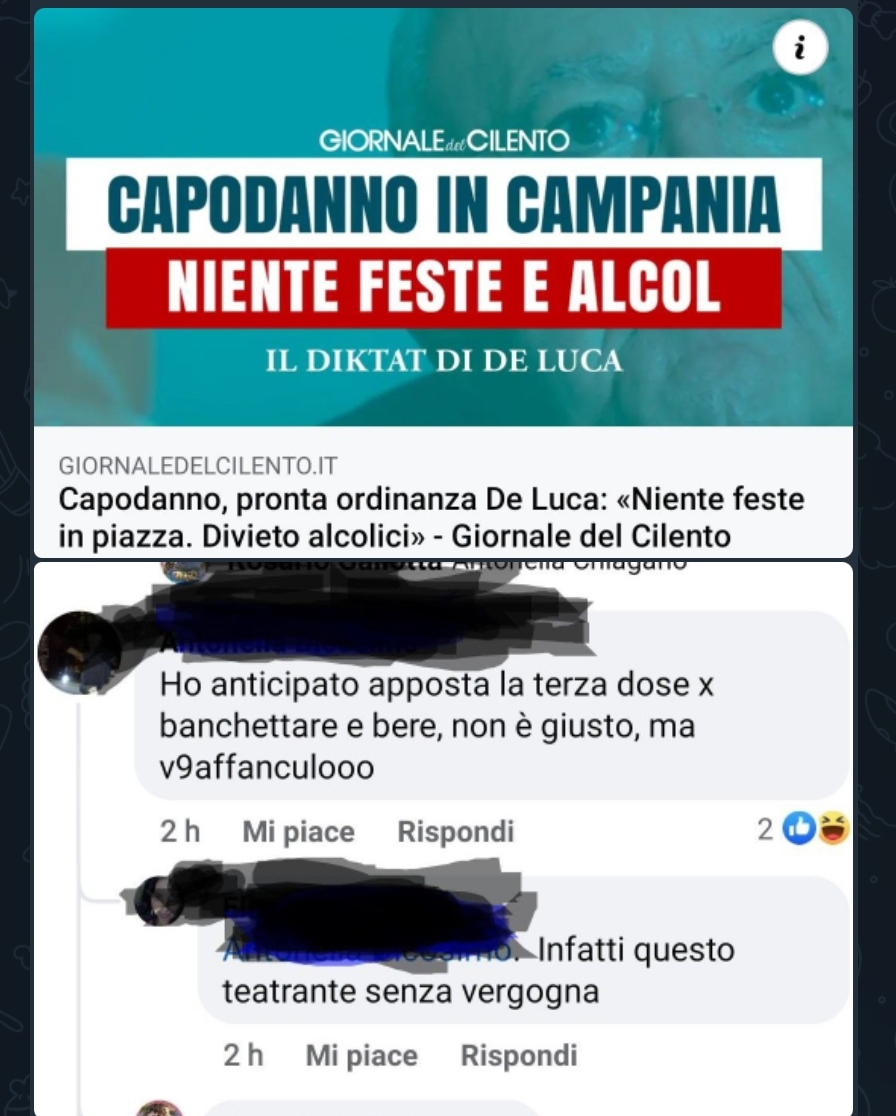Click the GIORNALEDELCILENTO.IT source link
This screenshot has height=1116, width=896.
198,465
